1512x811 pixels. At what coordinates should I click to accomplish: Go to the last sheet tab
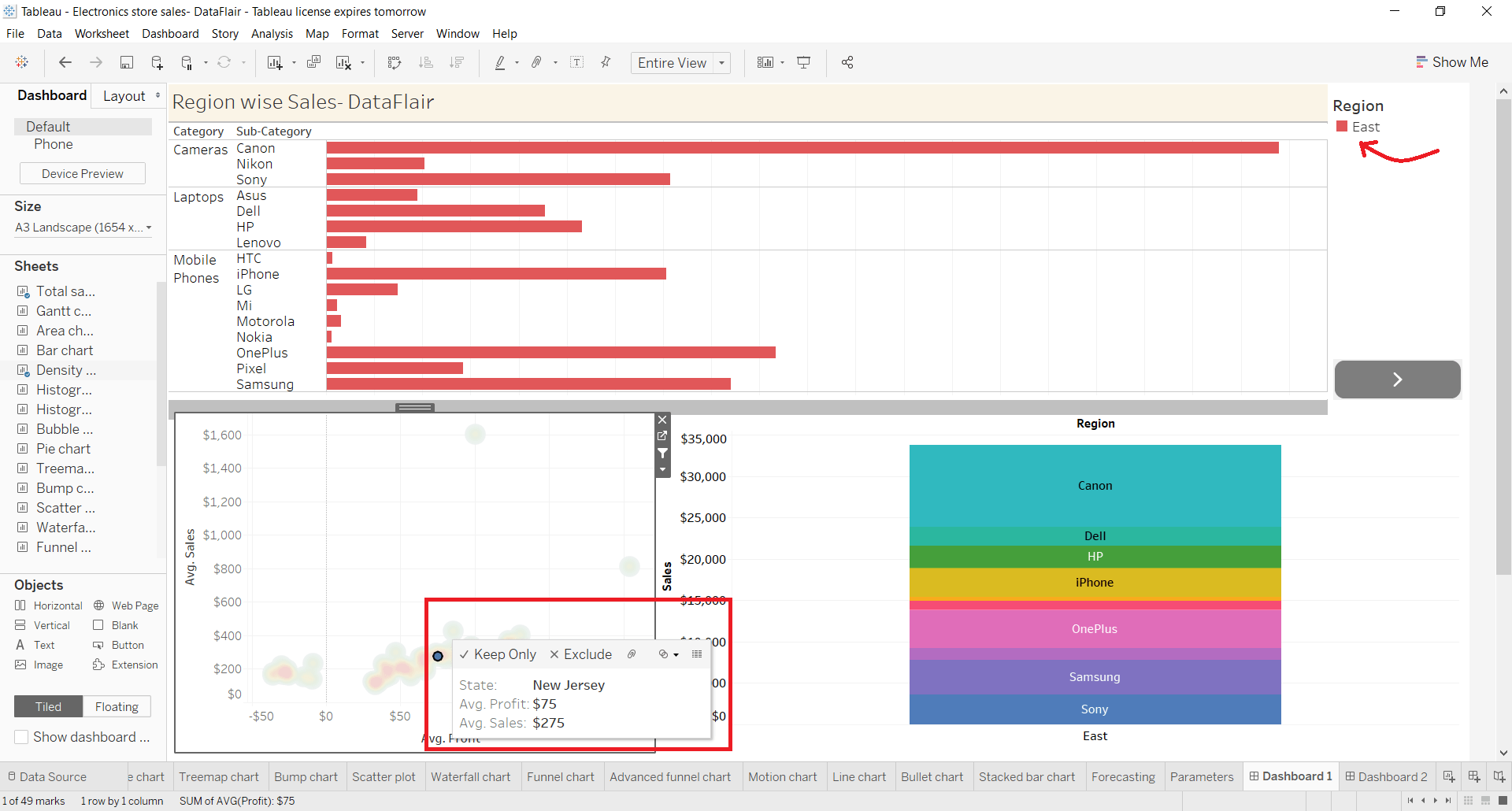point(1448,801)
